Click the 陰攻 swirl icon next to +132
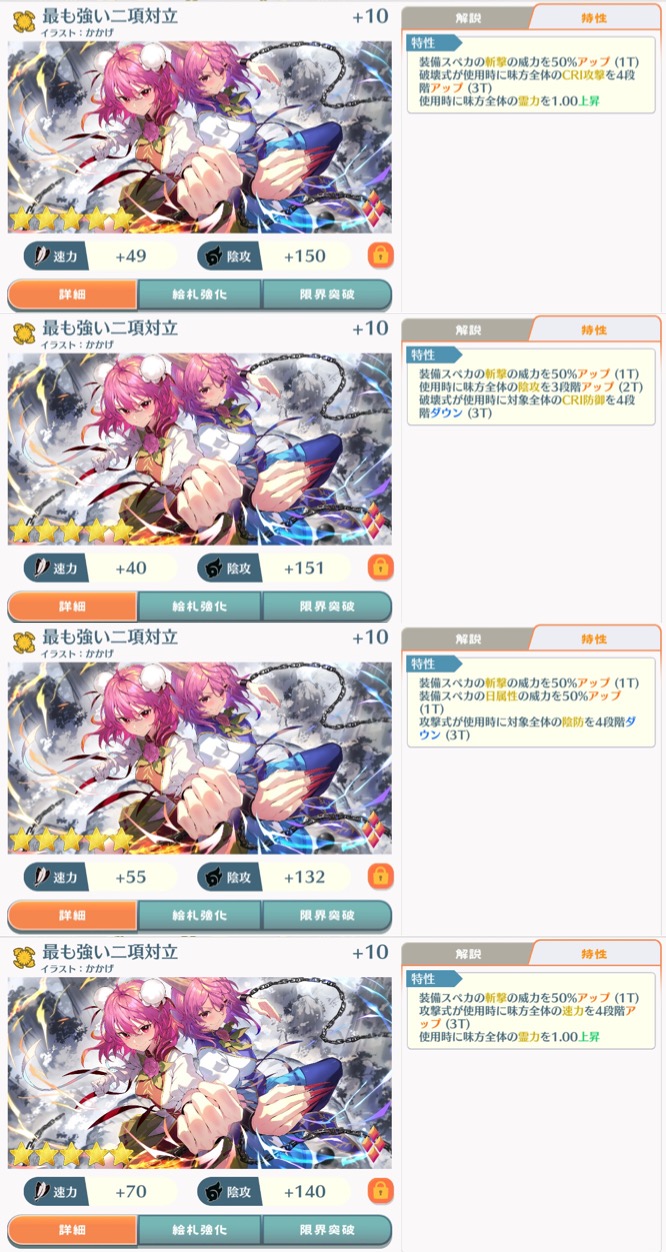This screenshot has height=1252, width=666. [214, 878]
